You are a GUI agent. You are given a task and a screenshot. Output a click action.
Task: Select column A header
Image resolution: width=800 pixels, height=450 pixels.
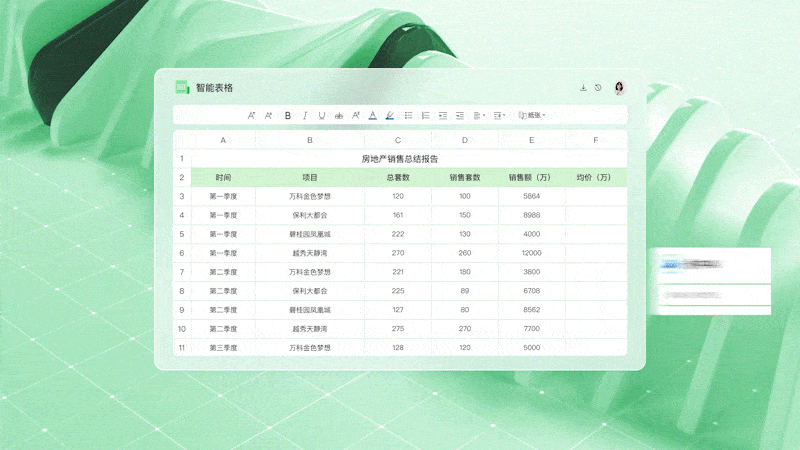pos(223,140)
